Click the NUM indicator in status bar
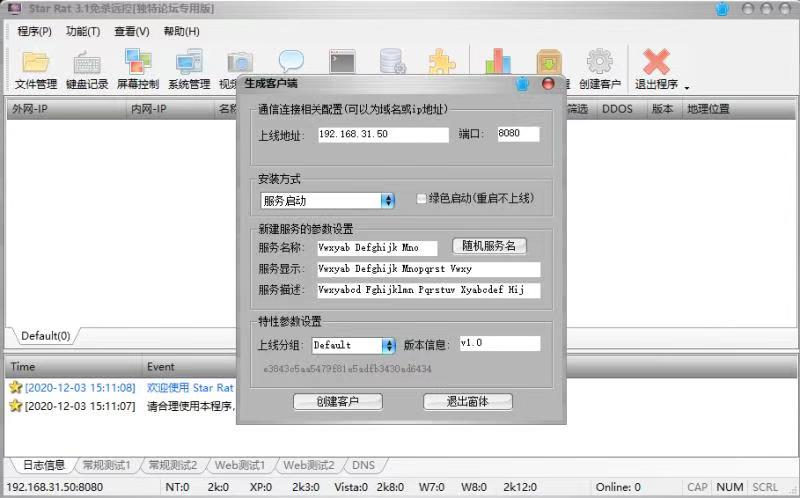Image resolution: width=800 pixels, height=498 pixels. pos(730,487)
